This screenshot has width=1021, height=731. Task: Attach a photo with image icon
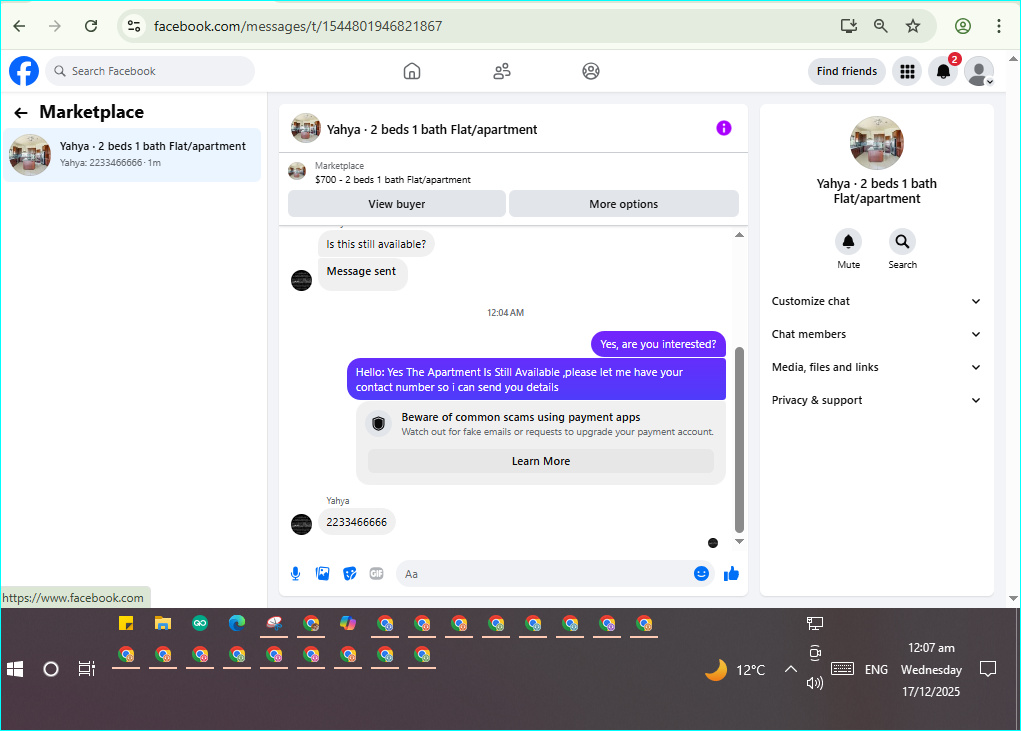click(x=322, y=573)
